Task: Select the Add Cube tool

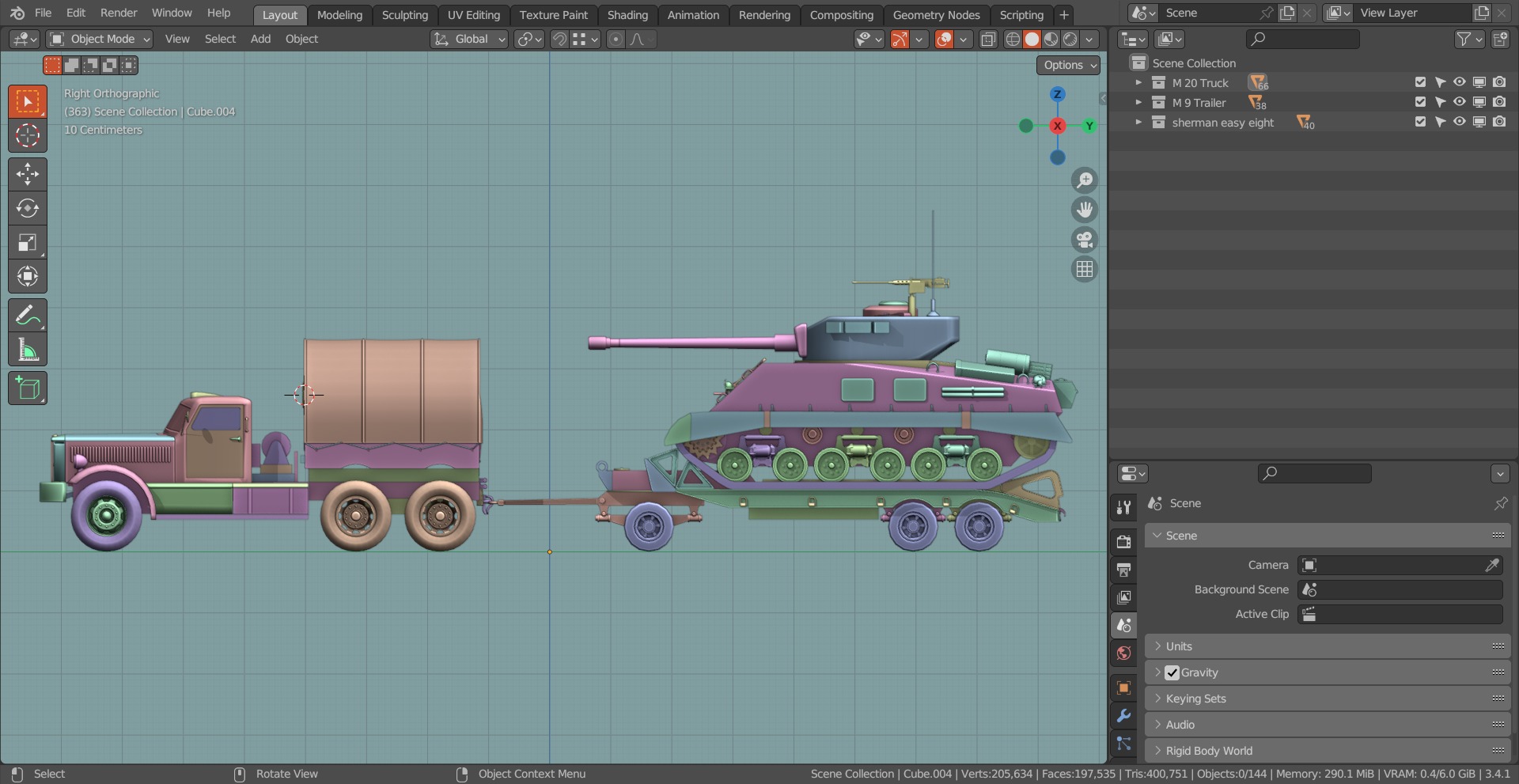Action: coord(28,388)
